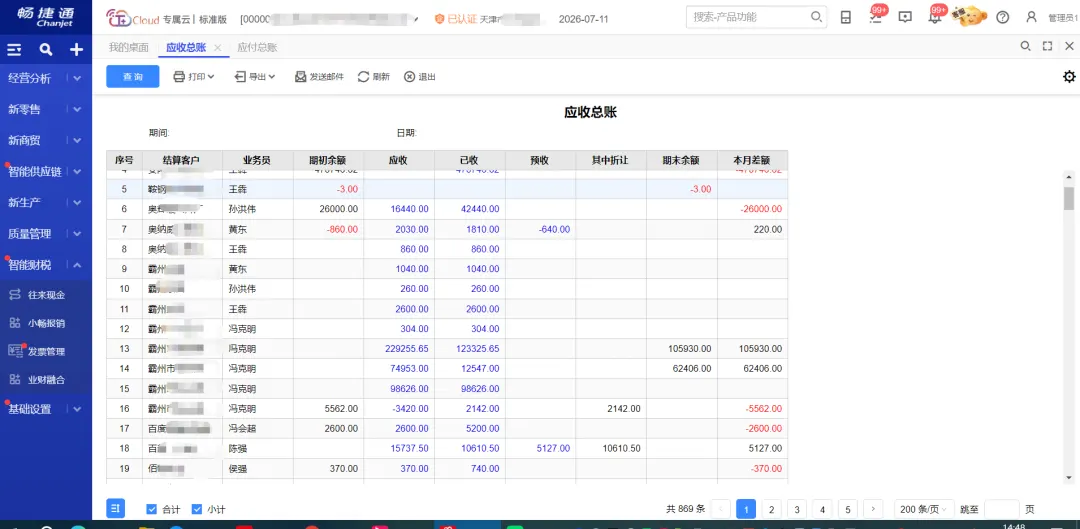1080x529 pixels.
Task: Open the mobile device icon in header
Action: [x=846, y=17]
